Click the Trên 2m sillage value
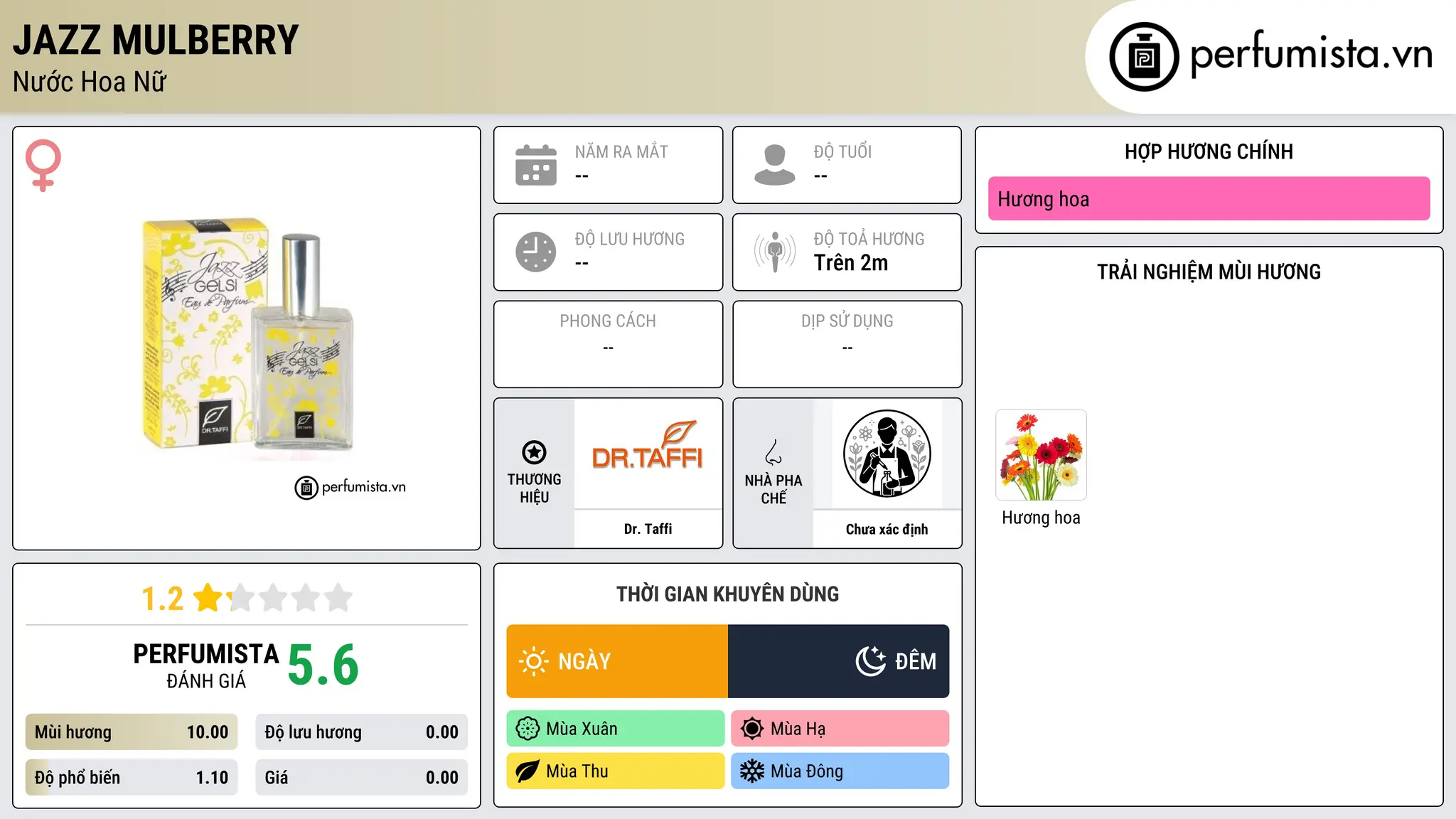Image resolution: width=1456 pixels, height=819 pixels. pyautogui.click(x=851, y=262)
